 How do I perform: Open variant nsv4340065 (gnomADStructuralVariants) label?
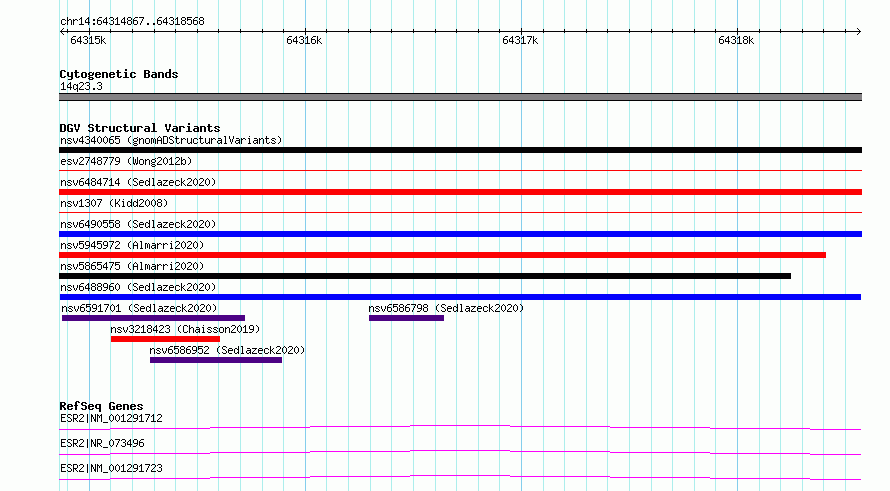171,140
